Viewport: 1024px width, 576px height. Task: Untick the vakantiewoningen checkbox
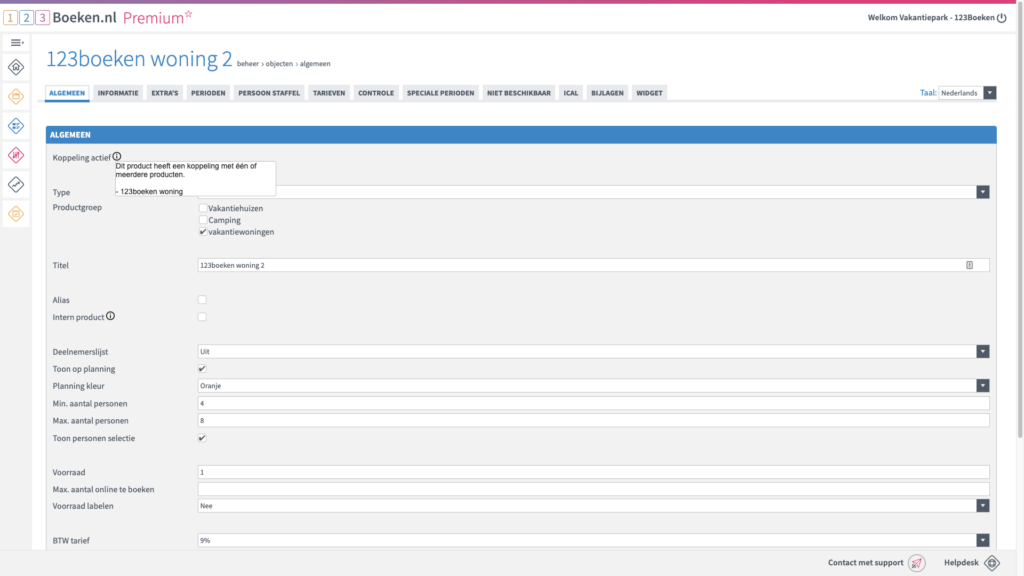click(203, 232)
